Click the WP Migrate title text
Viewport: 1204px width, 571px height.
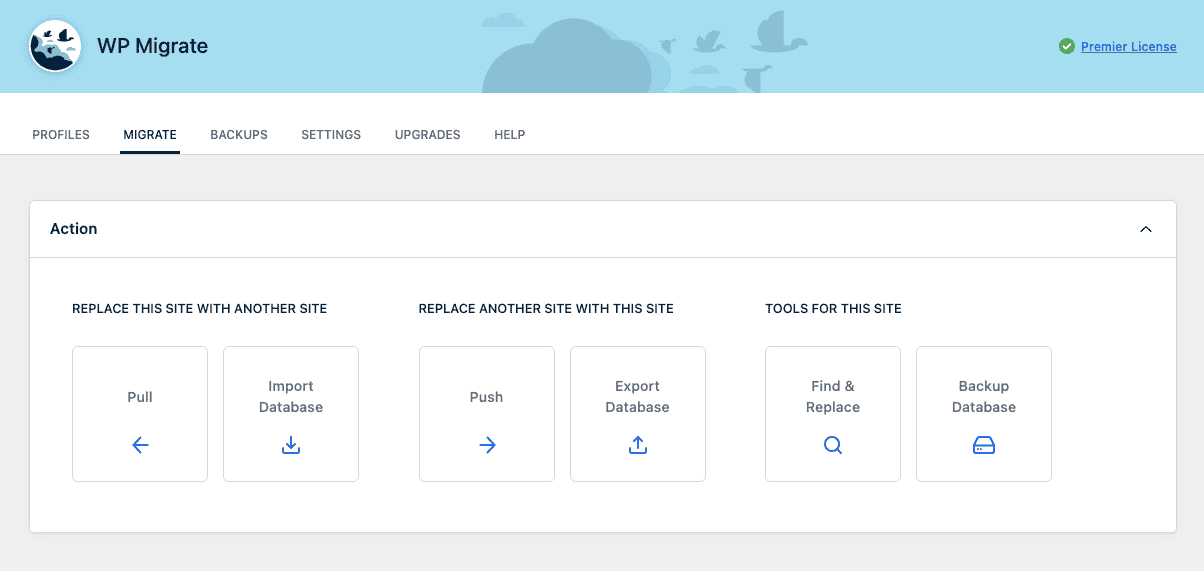click(152, 46)
